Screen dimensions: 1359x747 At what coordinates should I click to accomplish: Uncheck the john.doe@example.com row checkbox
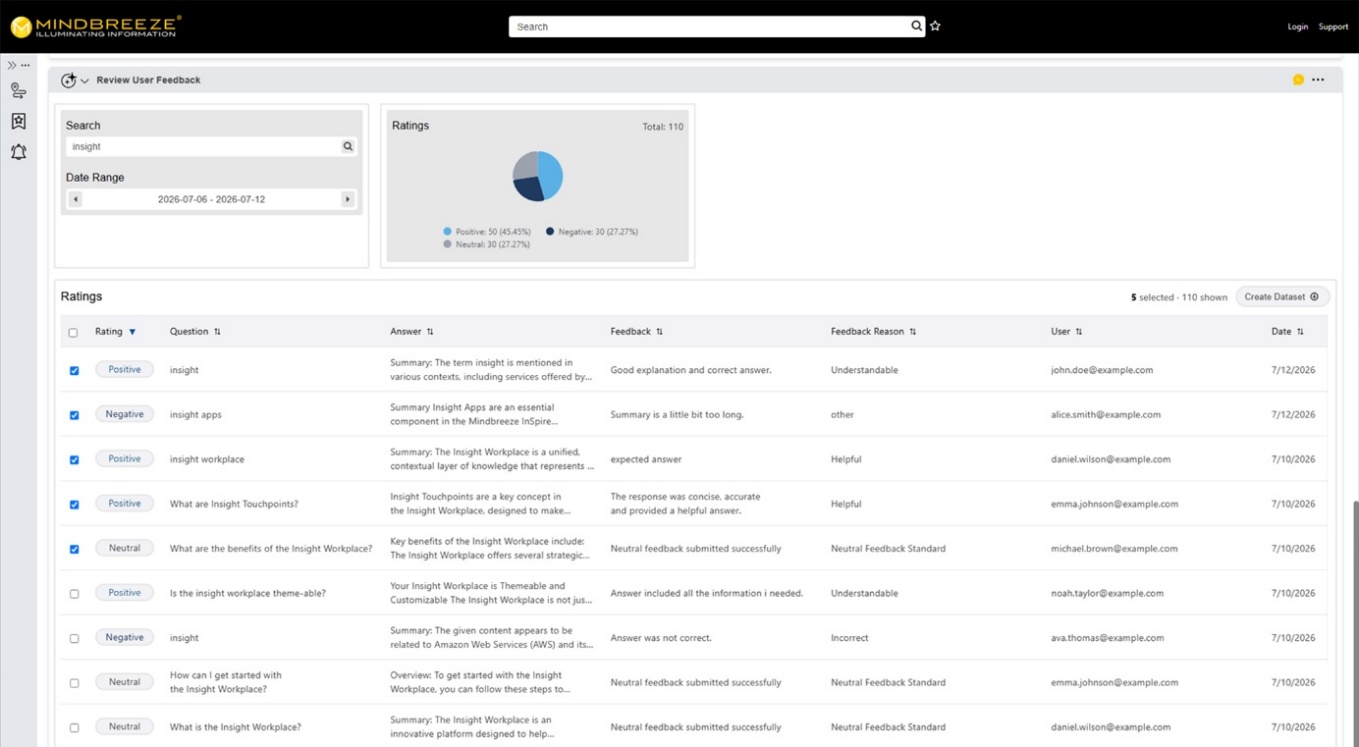coord(74,371)
